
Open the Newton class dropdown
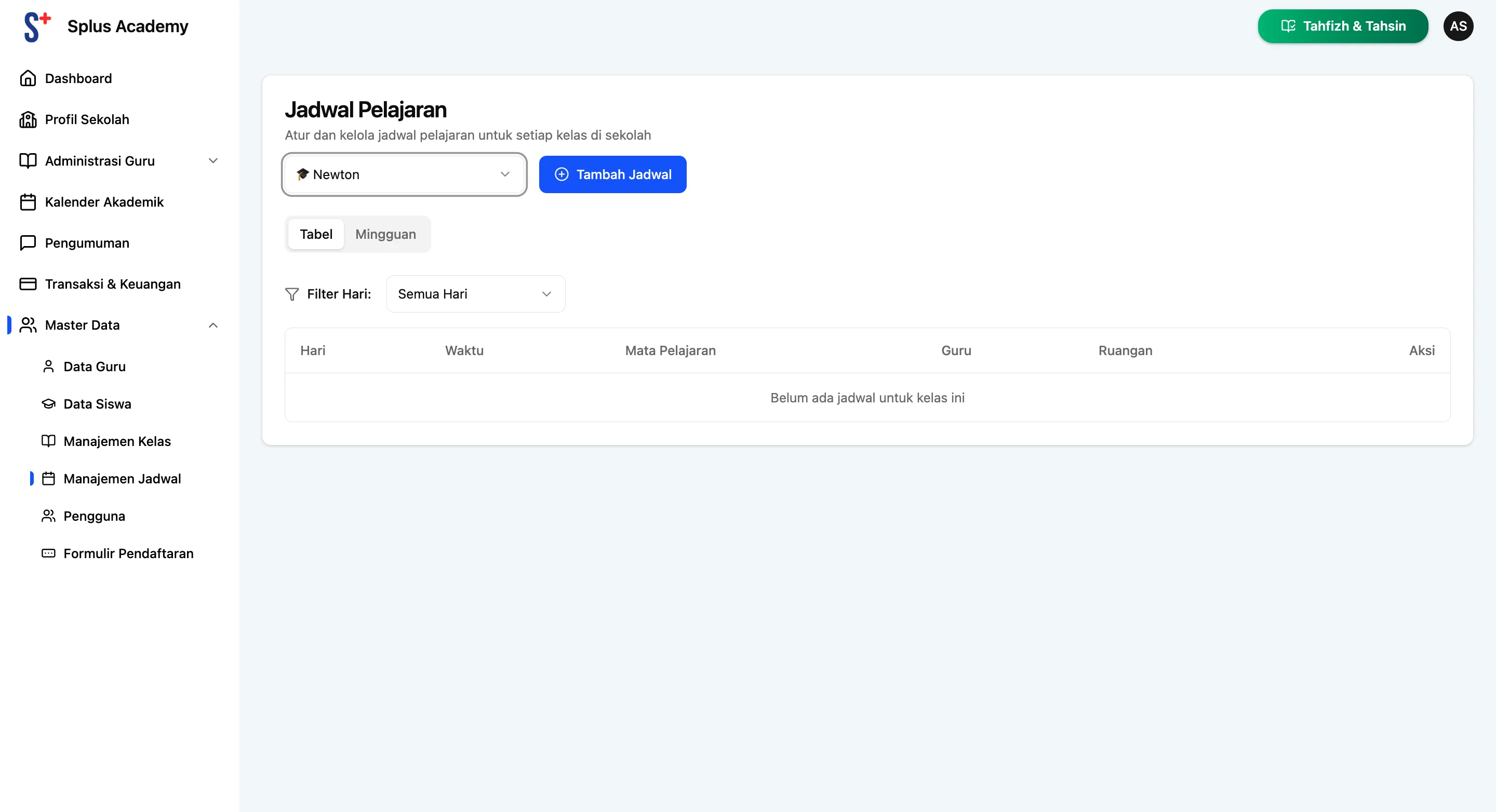pyautogui.click(x=404, y=174)
